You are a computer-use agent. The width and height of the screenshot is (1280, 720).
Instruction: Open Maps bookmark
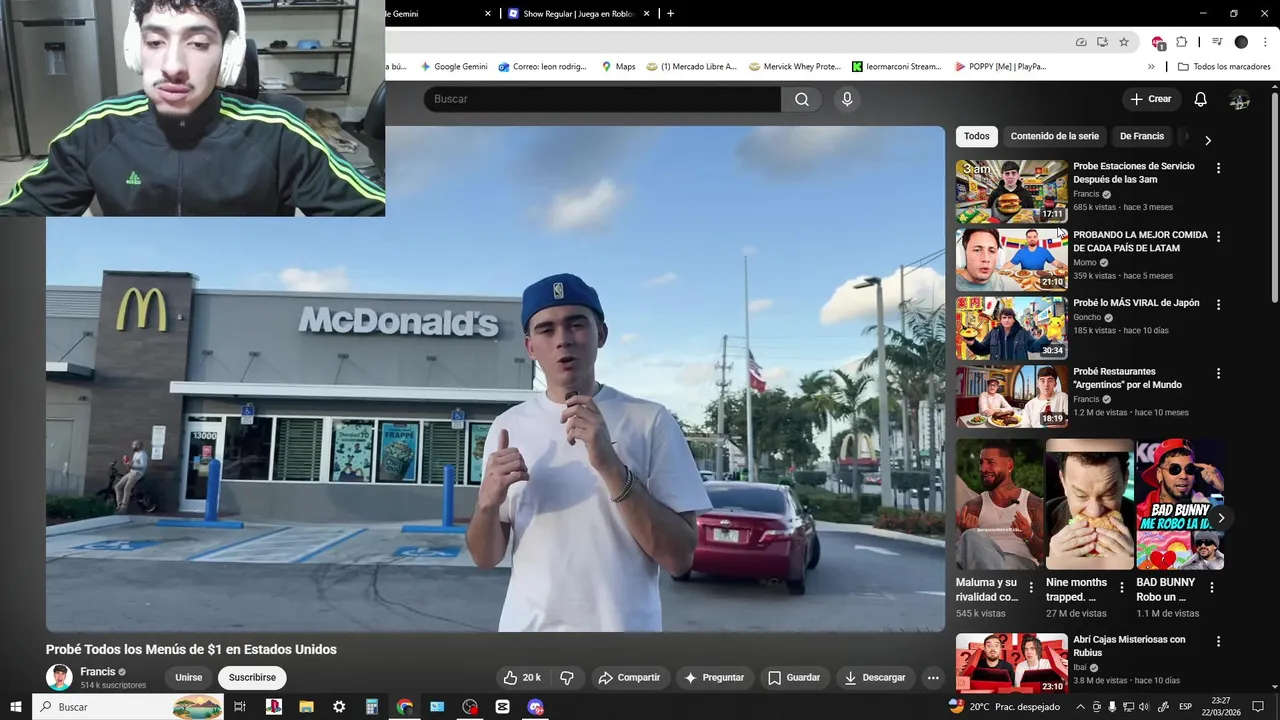[x=618, y=67]
